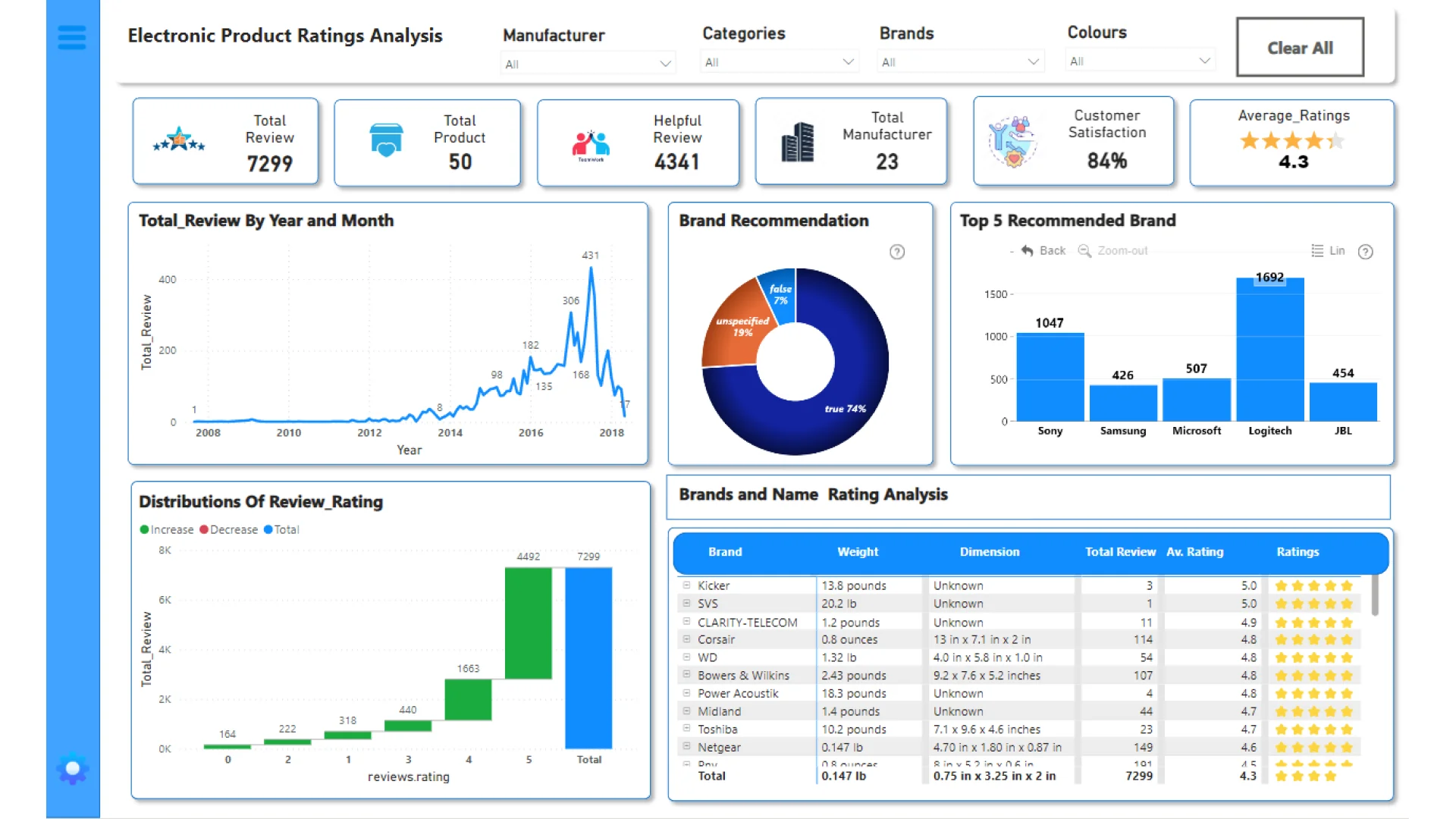Click the JBL bar with 454
1456x819 pixels.
pyautogui.click(x=1343, y=402)
